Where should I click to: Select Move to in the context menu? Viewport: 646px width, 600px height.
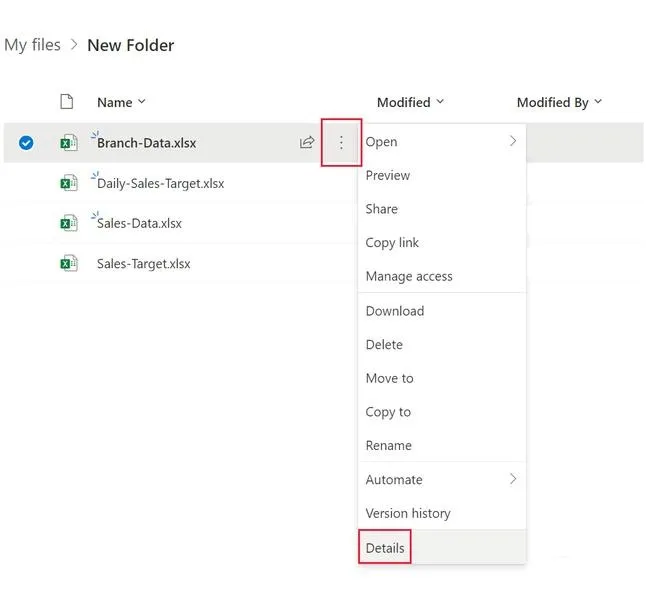(x=442, y=378)
